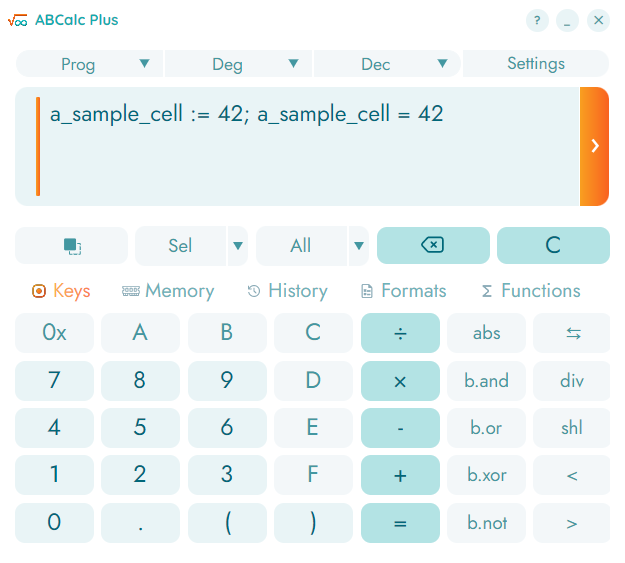
Task: Click the copy/window icon button left of Sel
Action: click(71, 245)
